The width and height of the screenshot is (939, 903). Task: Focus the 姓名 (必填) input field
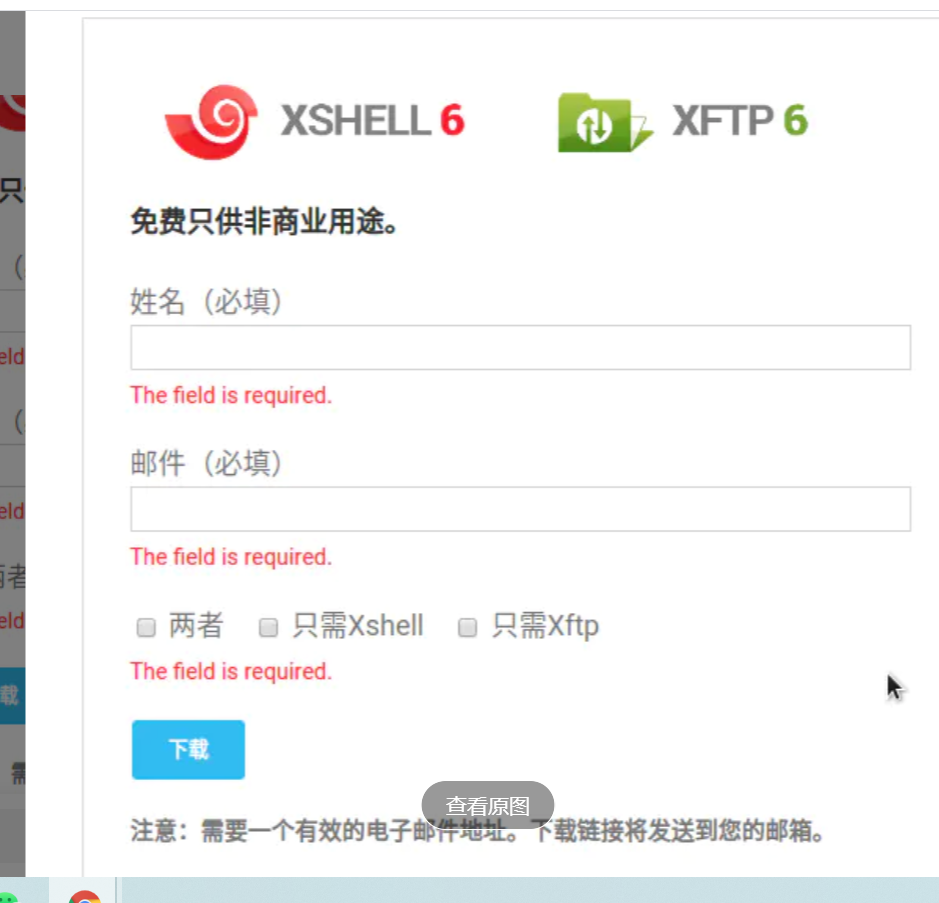tap(520, 347)
